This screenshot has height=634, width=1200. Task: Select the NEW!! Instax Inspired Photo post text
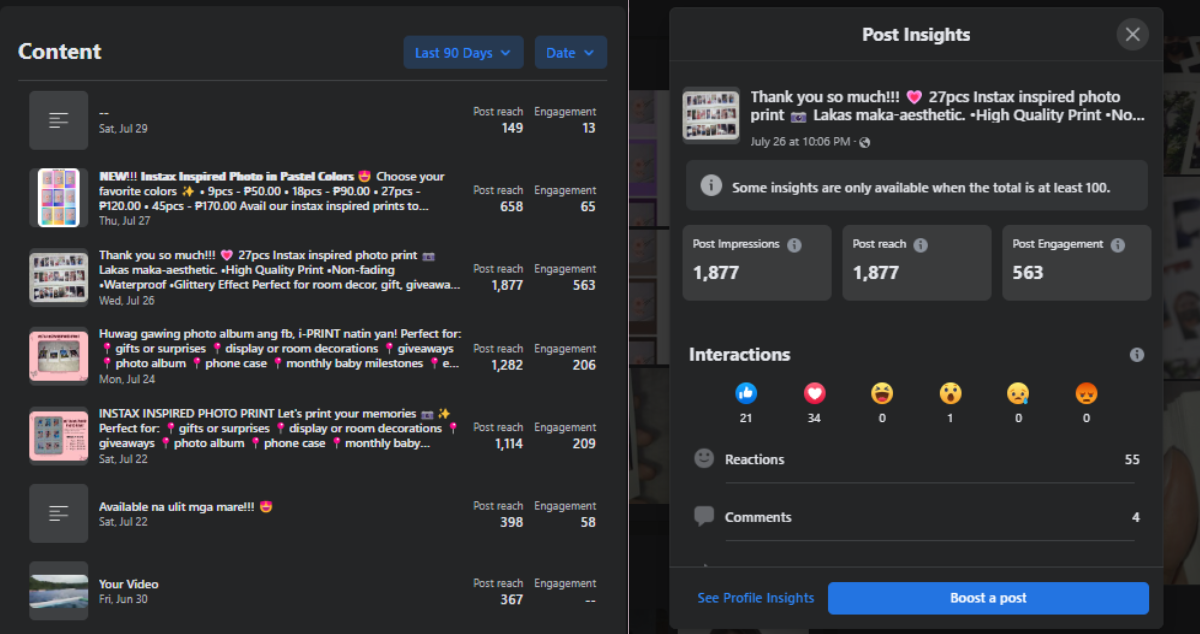[x=272, y=191]
